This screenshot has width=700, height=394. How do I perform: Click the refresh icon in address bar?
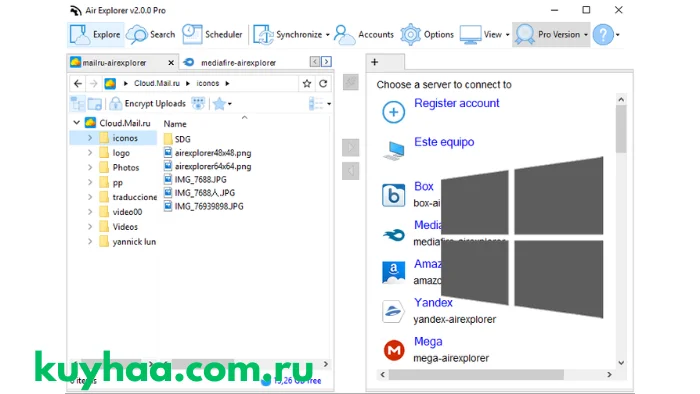point(323,83)
